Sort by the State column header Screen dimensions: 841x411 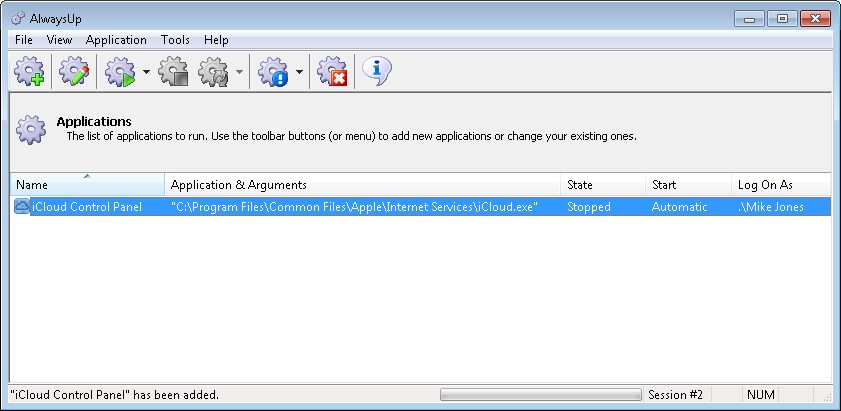(603, 185)
